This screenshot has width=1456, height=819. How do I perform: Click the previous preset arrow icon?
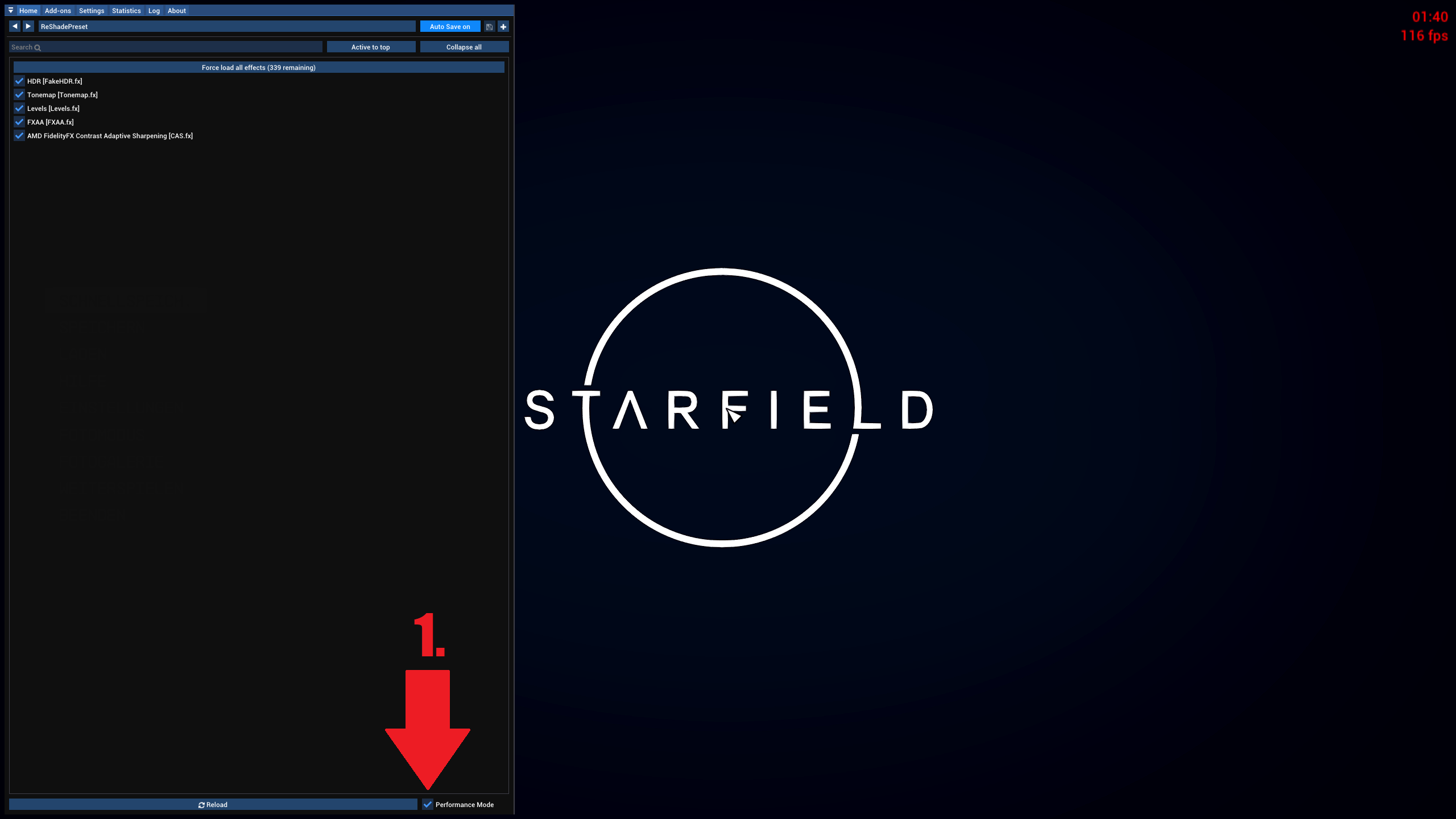[15, 26]
